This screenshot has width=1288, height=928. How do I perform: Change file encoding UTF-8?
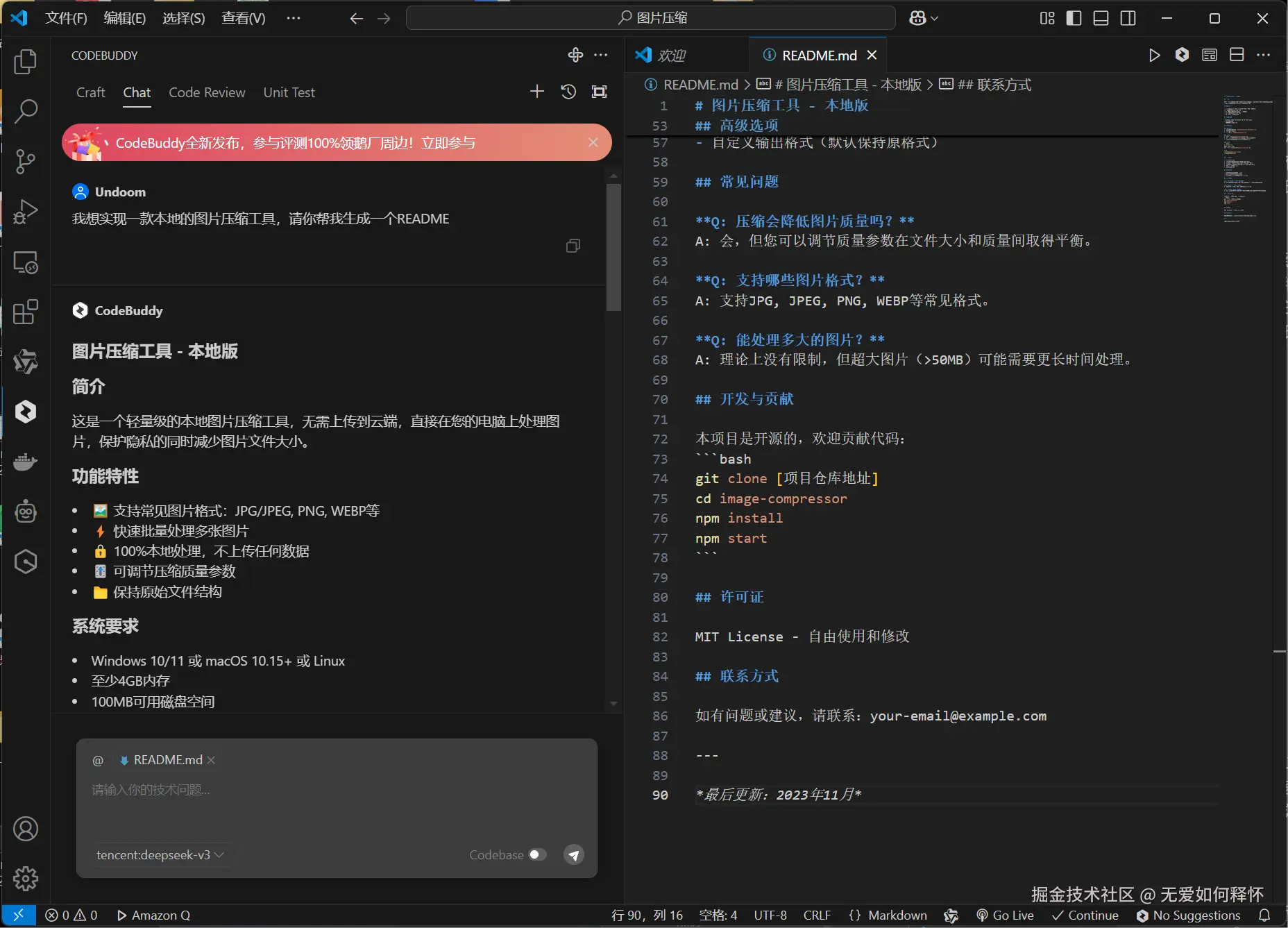[x=770, y=916]
